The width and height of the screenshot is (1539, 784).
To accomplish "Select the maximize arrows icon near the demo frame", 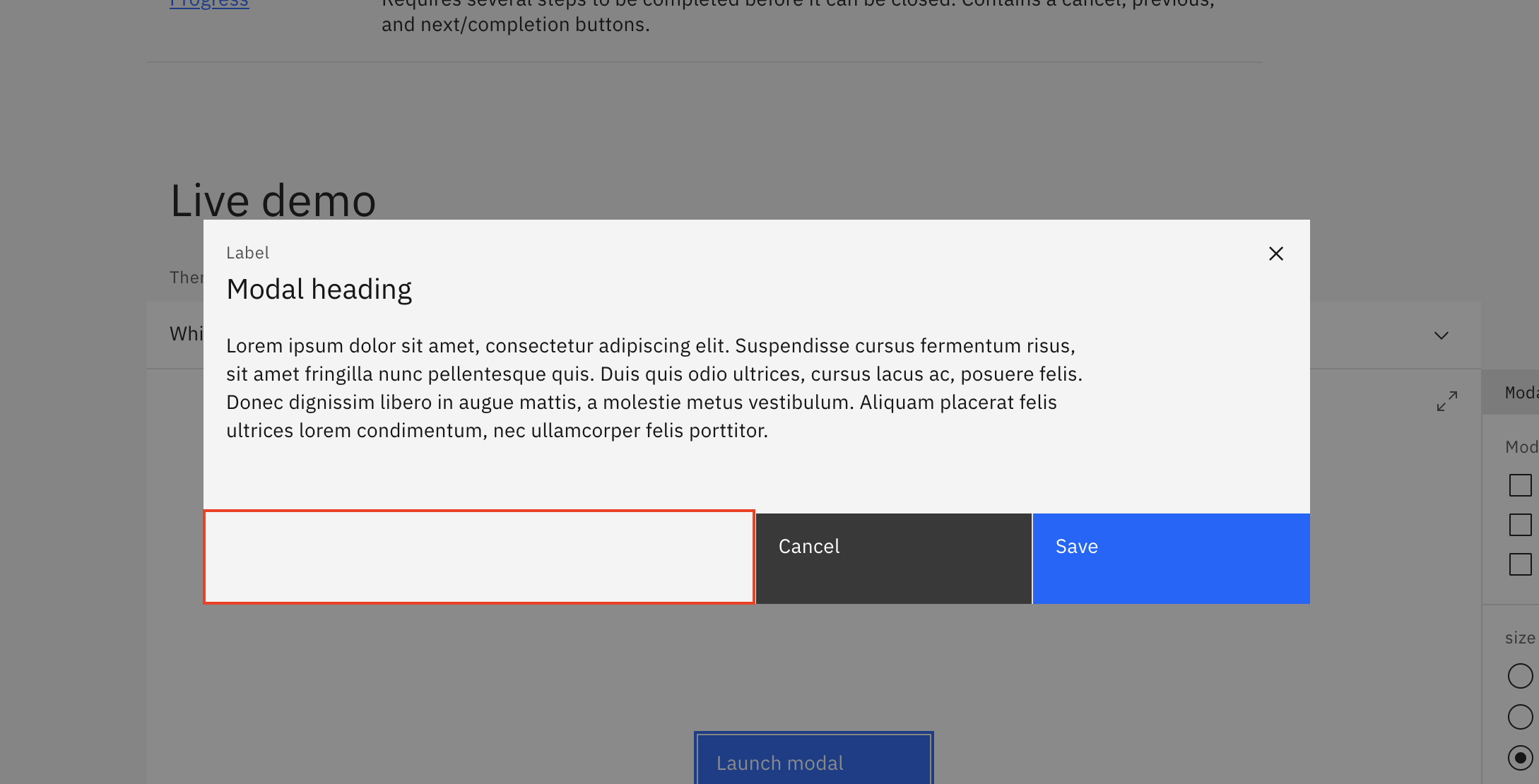I will point(1446,400).
